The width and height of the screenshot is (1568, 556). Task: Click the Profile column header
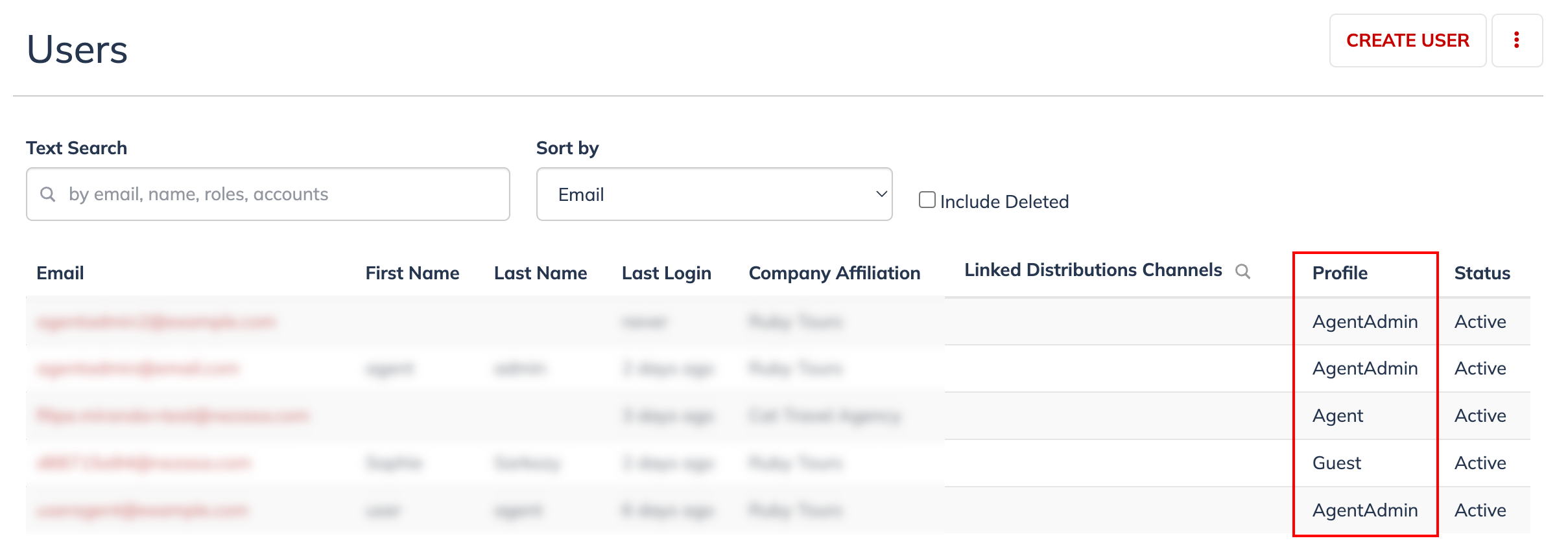click(1340, 273)
